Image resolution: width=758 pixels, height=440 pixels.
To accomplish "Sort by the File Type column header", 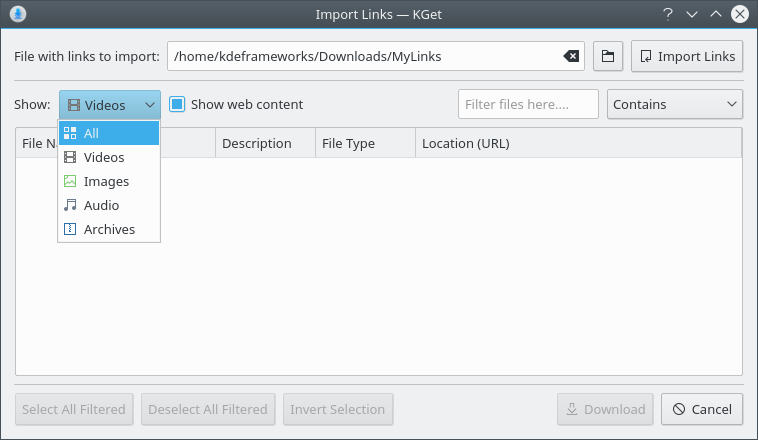I will click(x=364, y=143).
